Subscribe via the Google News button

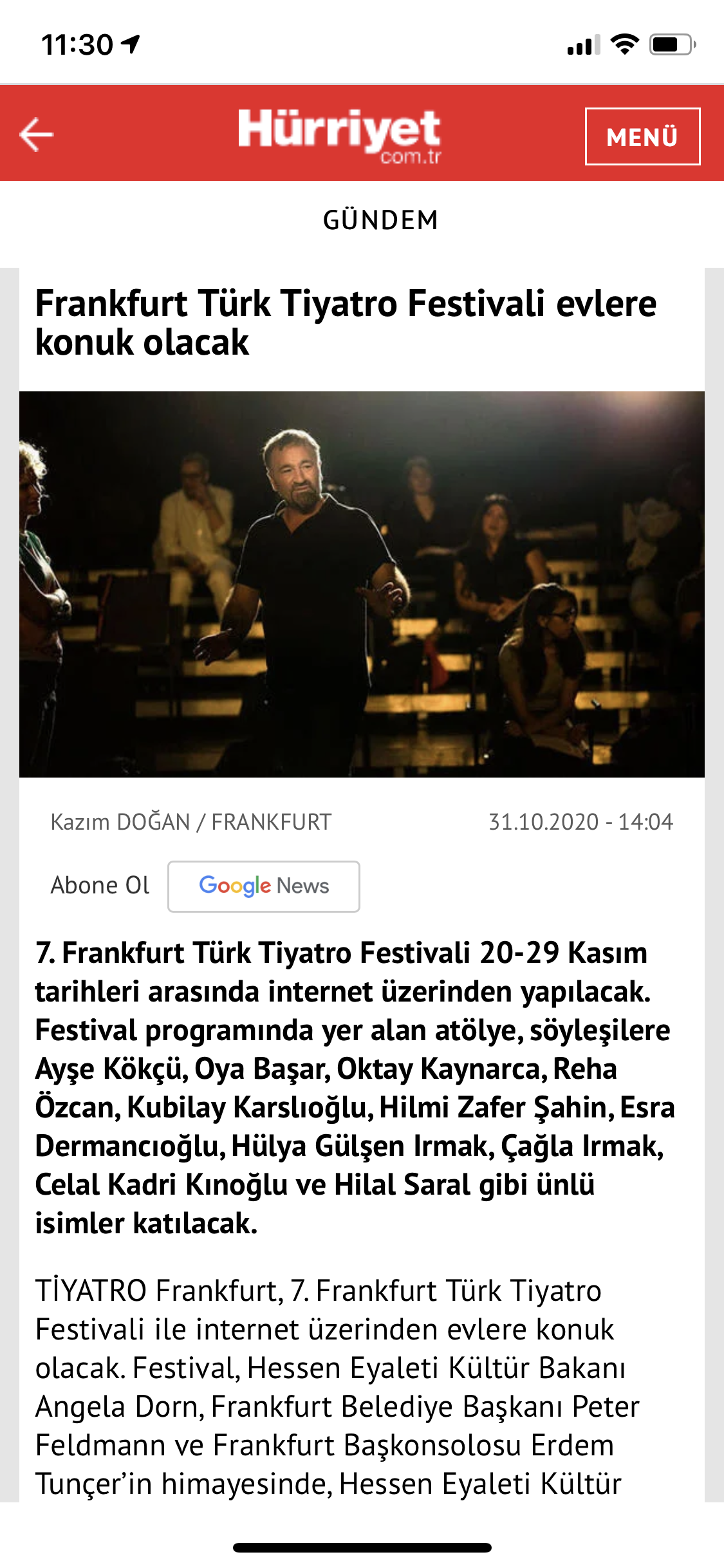point(264,886)
